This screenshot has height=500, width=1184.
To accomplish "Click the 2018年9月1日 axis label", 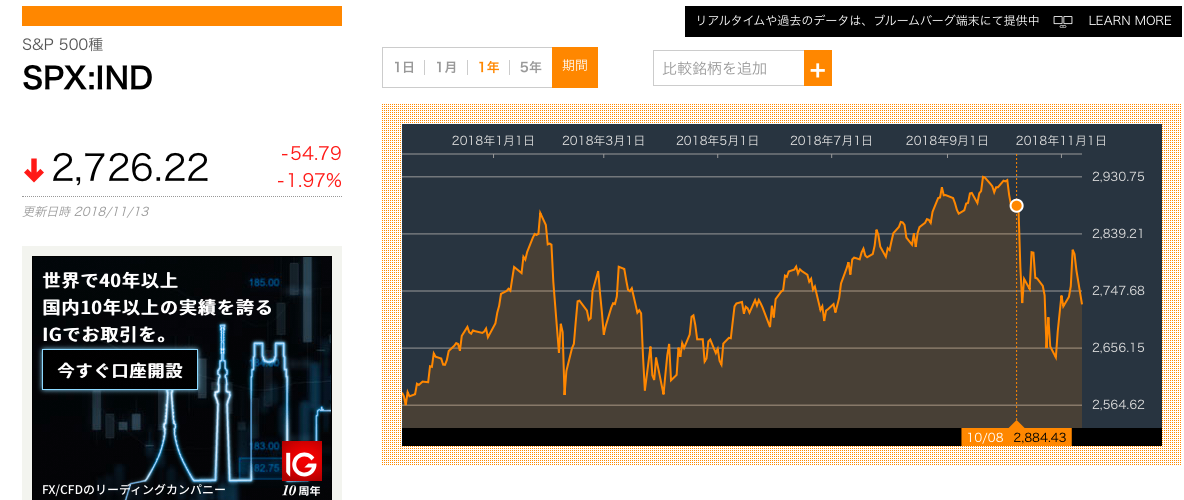I will point(947,140).
